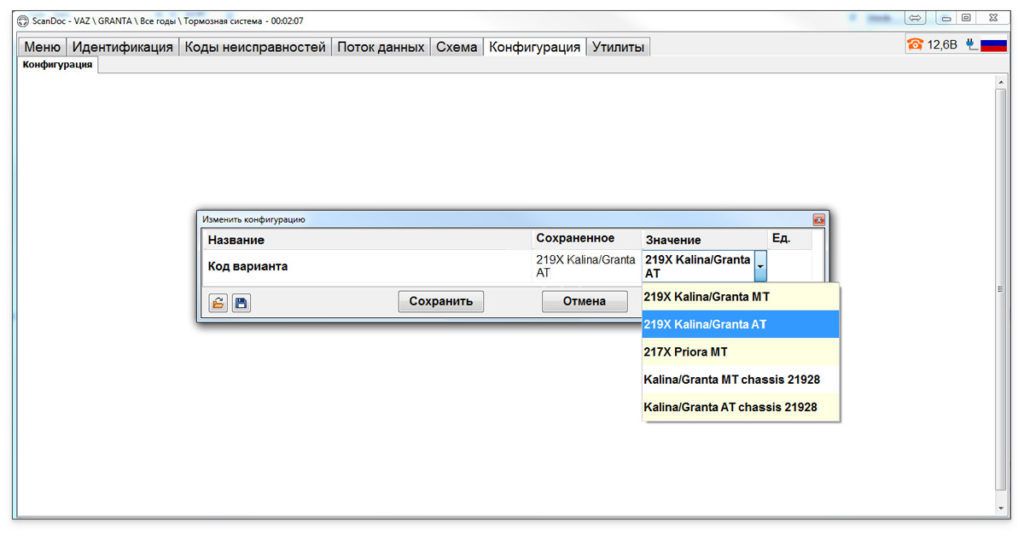Open the Поток данных tab
The image size is (1024, 540).
coord(380,47)
